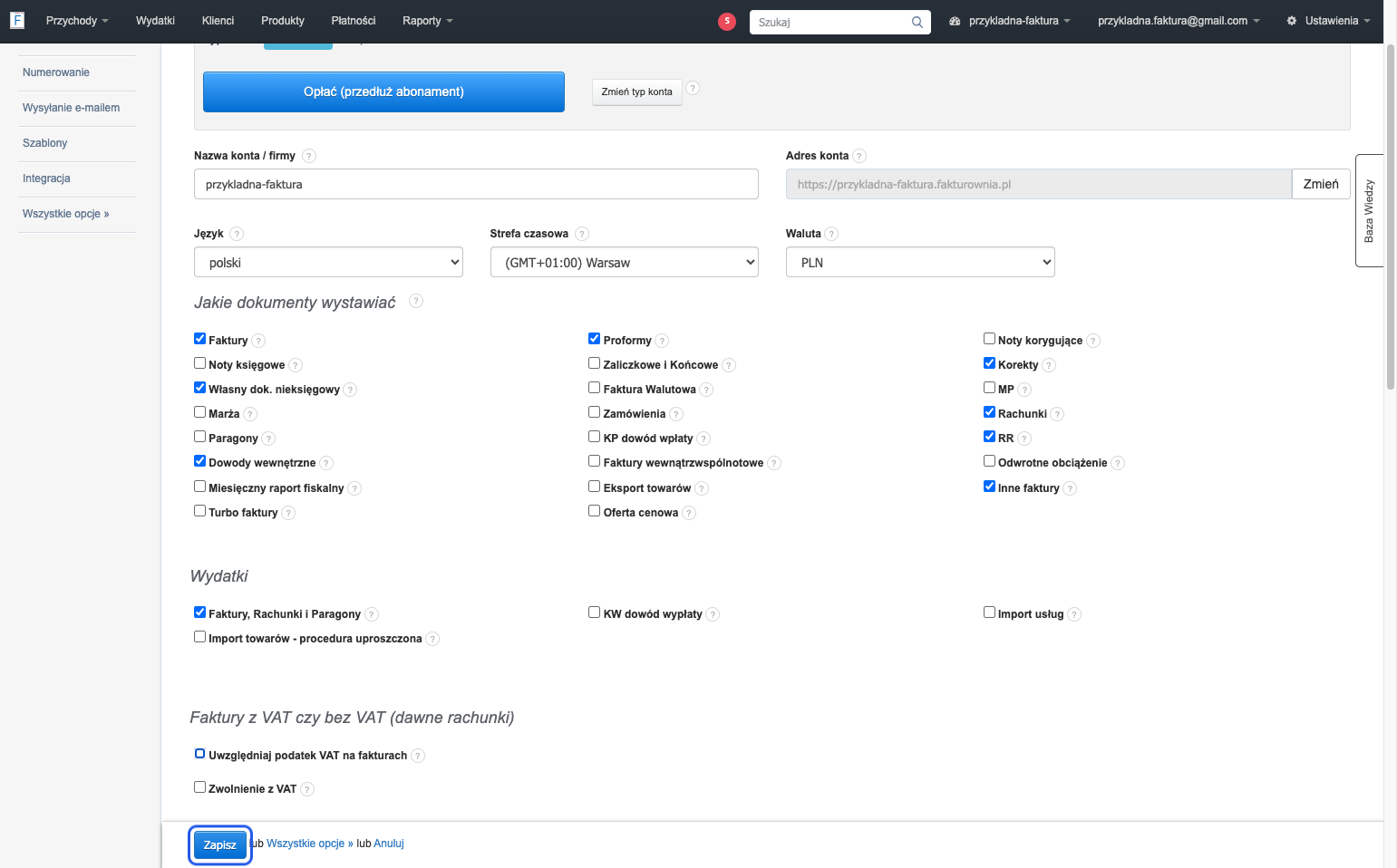Image resolution: width=1397 pixels, height=868 pixels.
Task: Show help for Język field
Action: (x=237, y=234)
